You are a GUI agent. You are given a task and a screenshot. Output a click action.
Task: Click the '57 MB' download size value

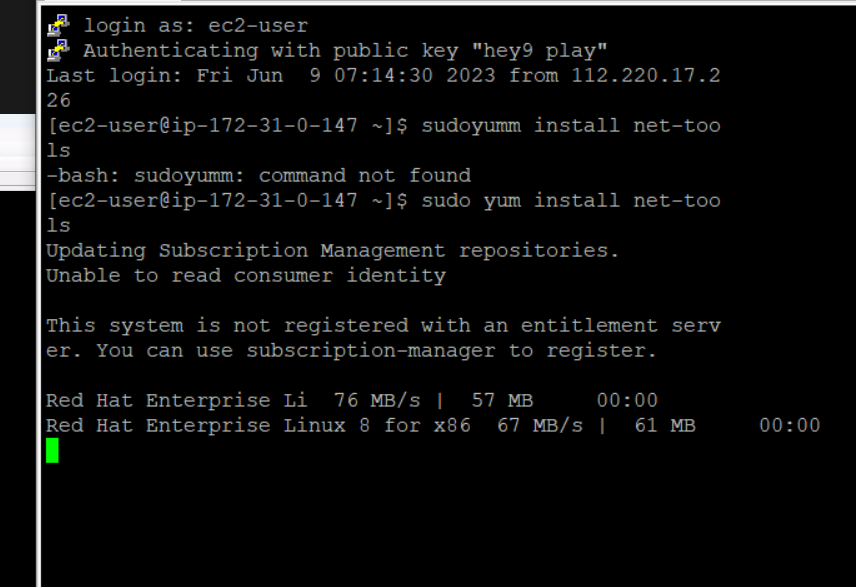pos(502,400)
